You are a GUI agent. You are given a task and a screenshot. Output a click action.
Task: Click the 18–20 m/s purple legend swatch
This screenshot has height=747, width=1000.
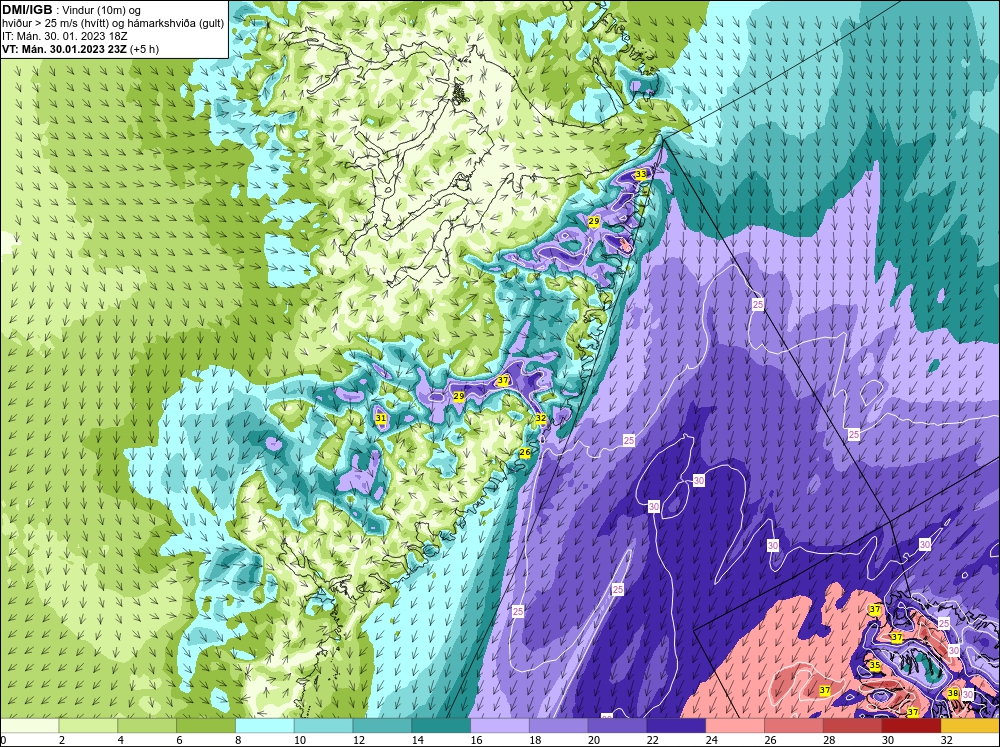559,726
